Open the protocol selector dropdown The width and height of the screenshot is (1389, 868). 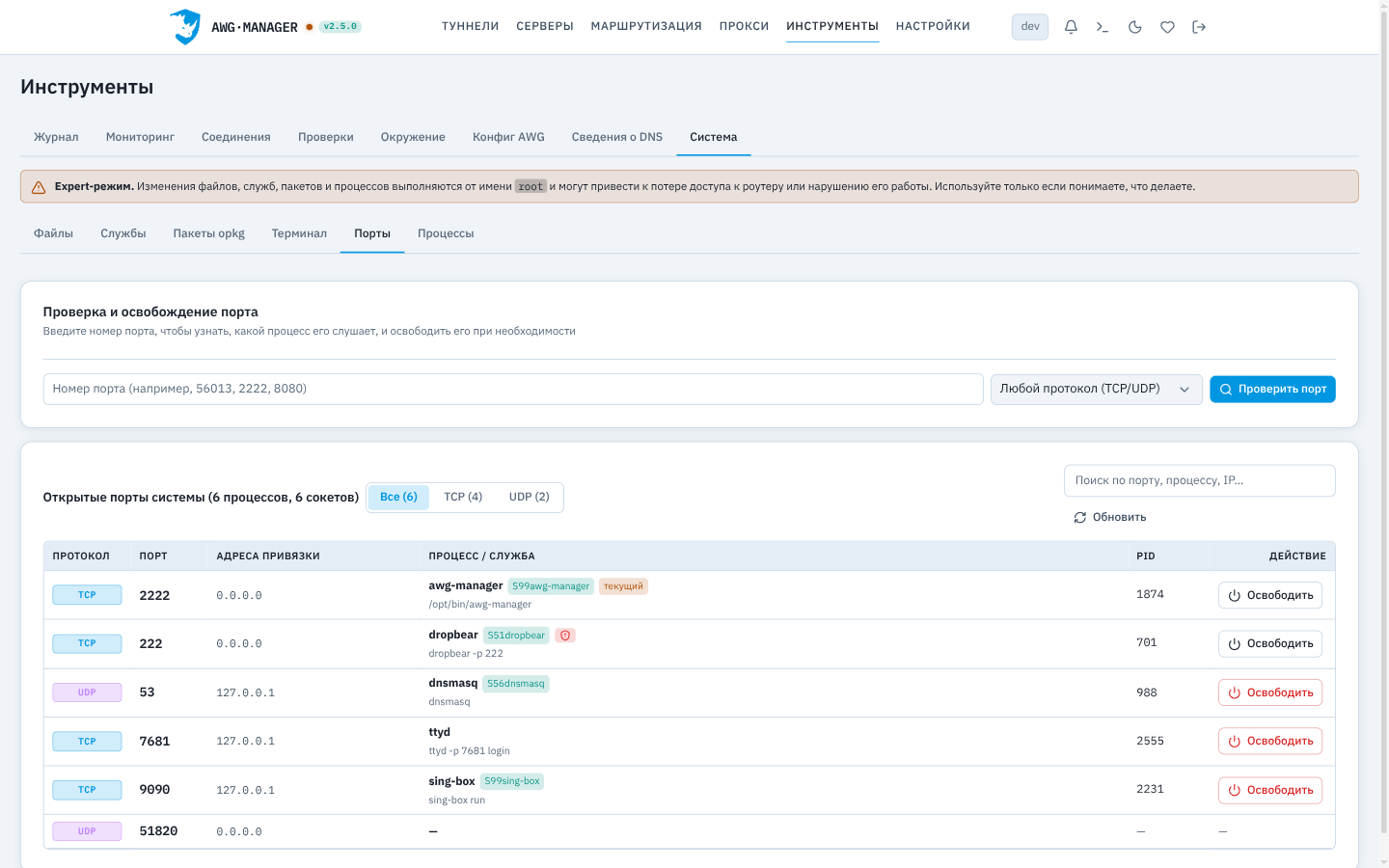point(1097,389)
